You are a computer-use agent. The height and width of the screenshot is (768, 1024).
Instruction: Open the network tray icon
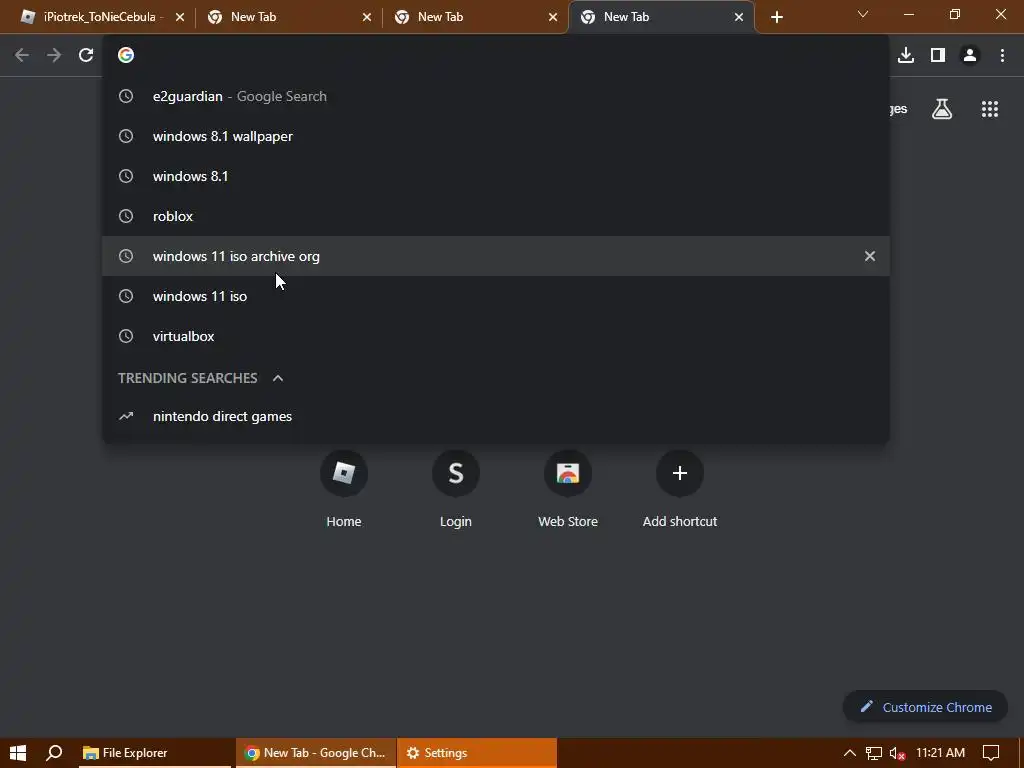[873, 754]
